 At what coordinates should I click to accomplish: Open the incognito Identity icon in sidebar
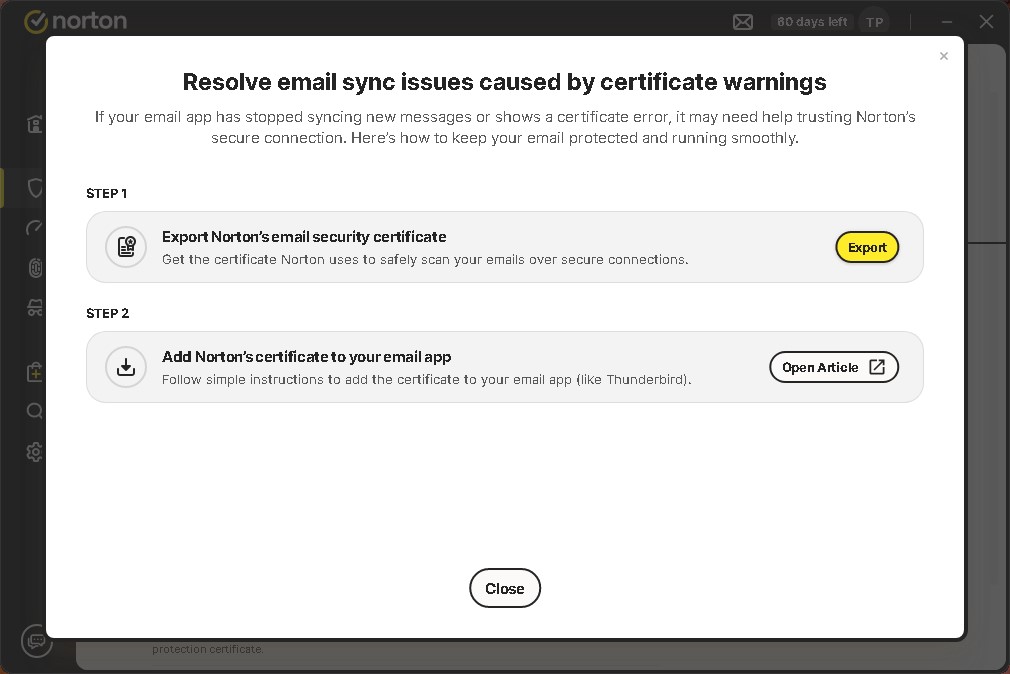35,308
